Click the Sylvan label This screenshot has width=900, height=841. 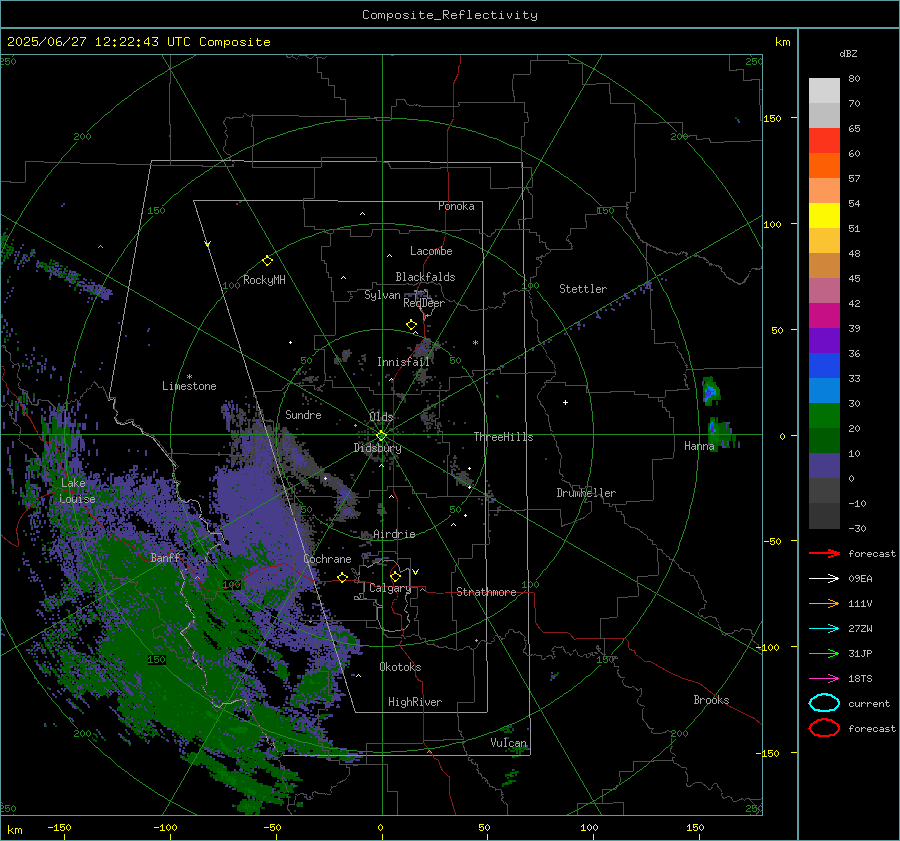(382, 295)
